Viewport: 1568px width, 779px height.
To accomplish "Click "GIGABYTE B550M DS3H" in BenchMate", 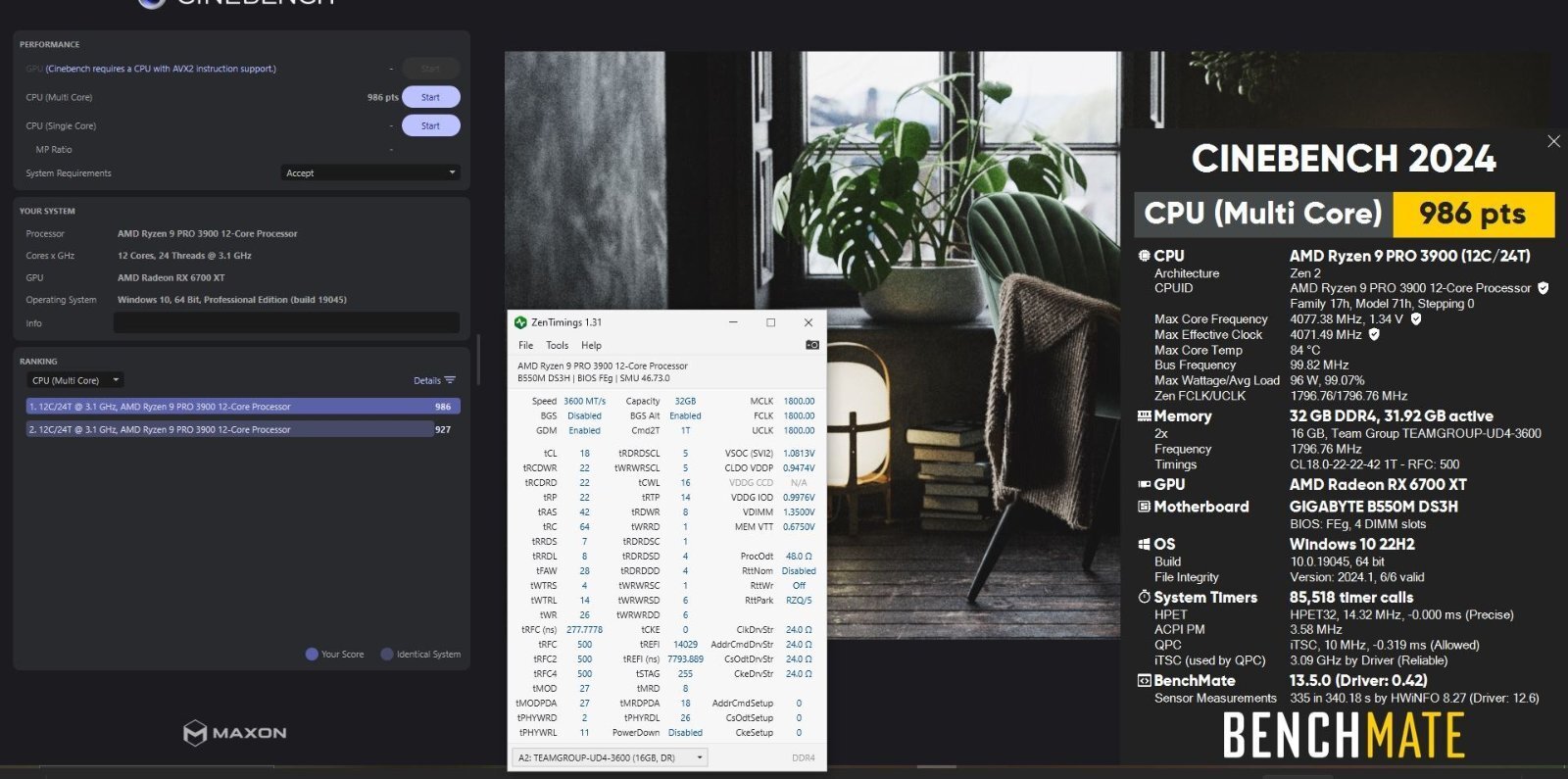I will (1374, 507).
